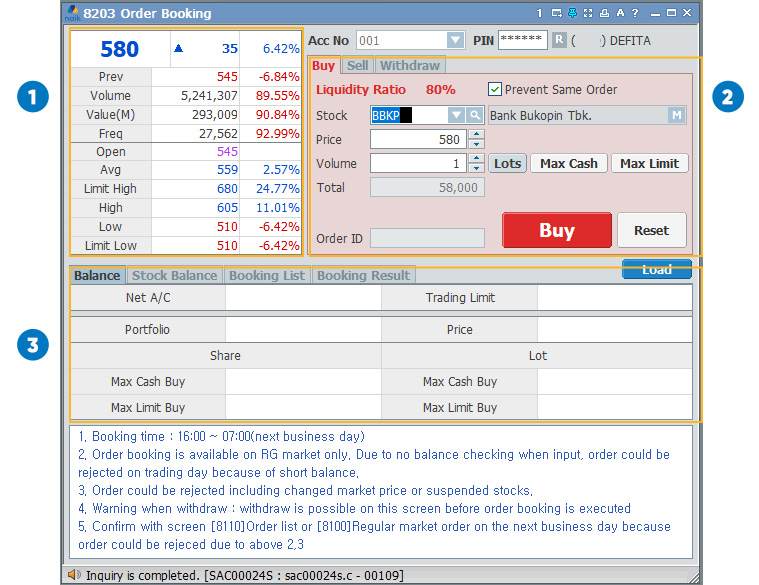Increase the Price using up stepper arrow
This screenshot has width=759, height=585.
476,135
